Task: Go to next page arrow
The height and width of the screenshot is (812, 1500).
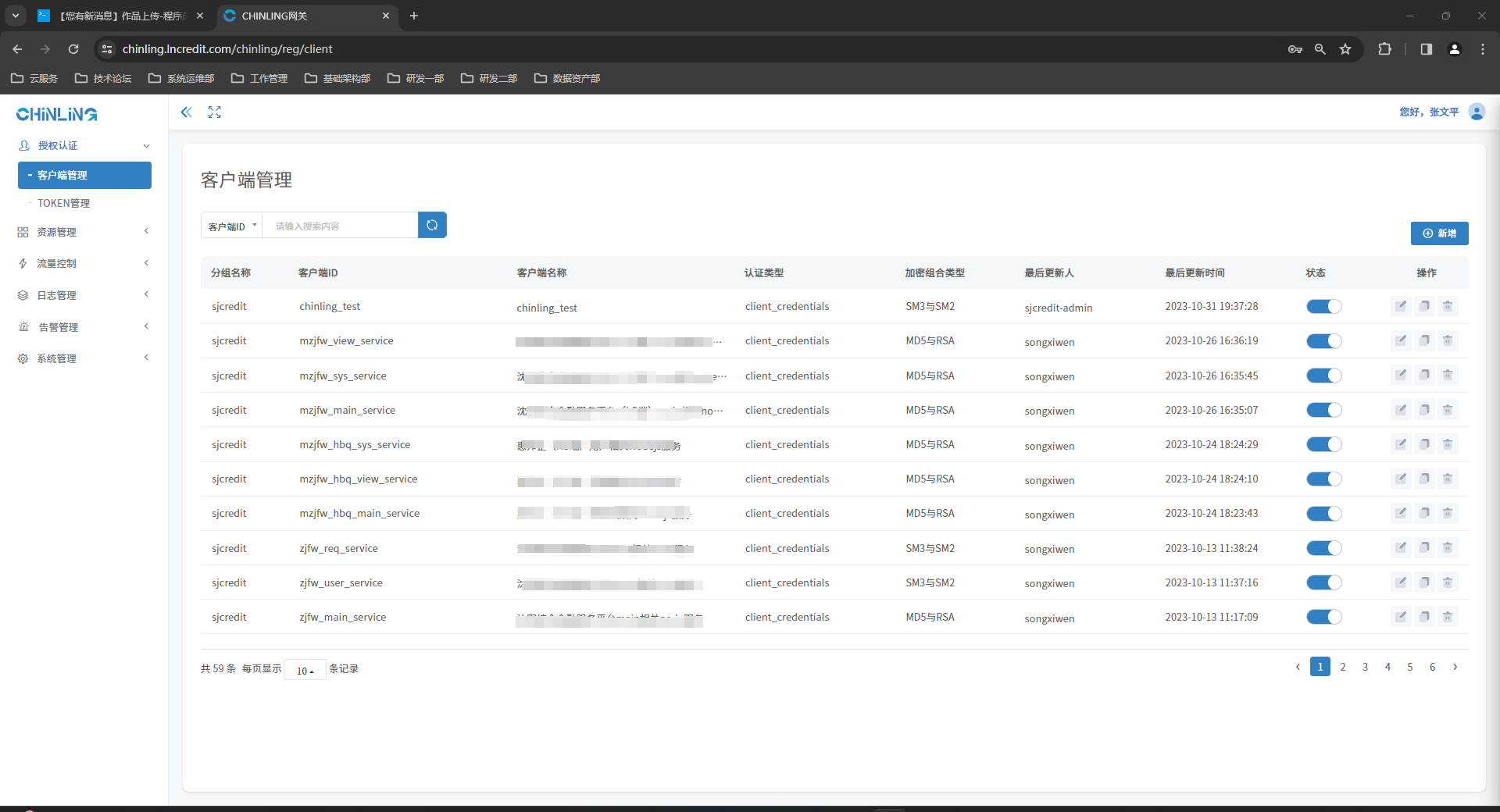Action: 1455,667
